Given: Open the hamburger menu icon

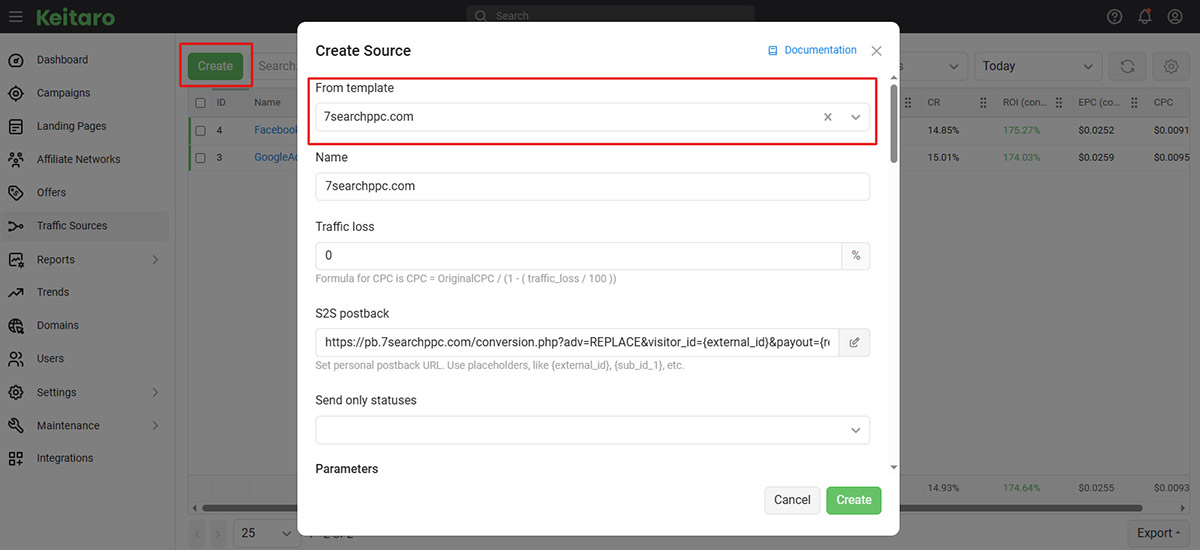Looking at the screenshot, I should click(15, 17).
